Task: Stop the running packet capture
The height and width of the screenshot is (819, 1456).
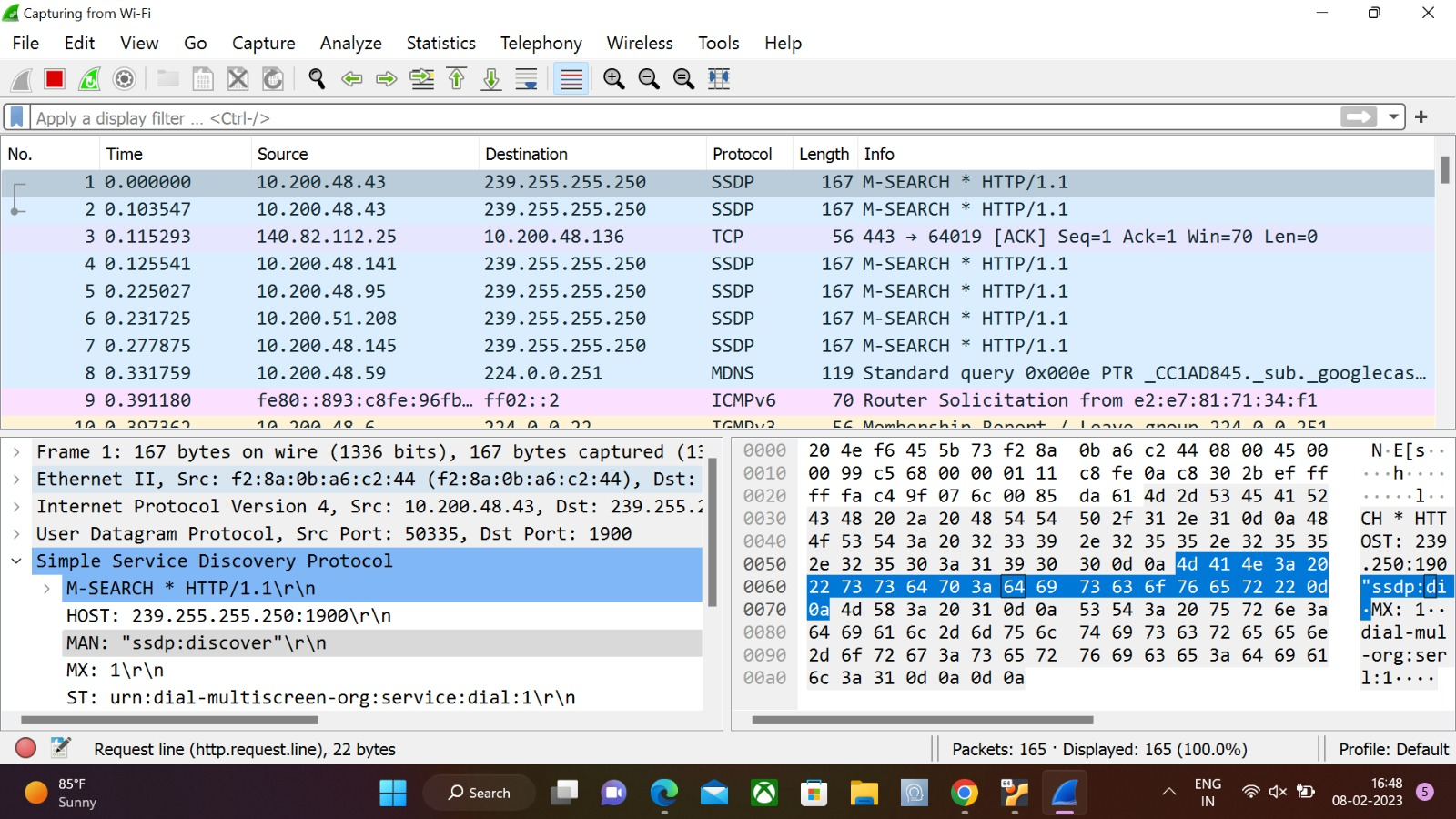Action: (x=54, y=78)
